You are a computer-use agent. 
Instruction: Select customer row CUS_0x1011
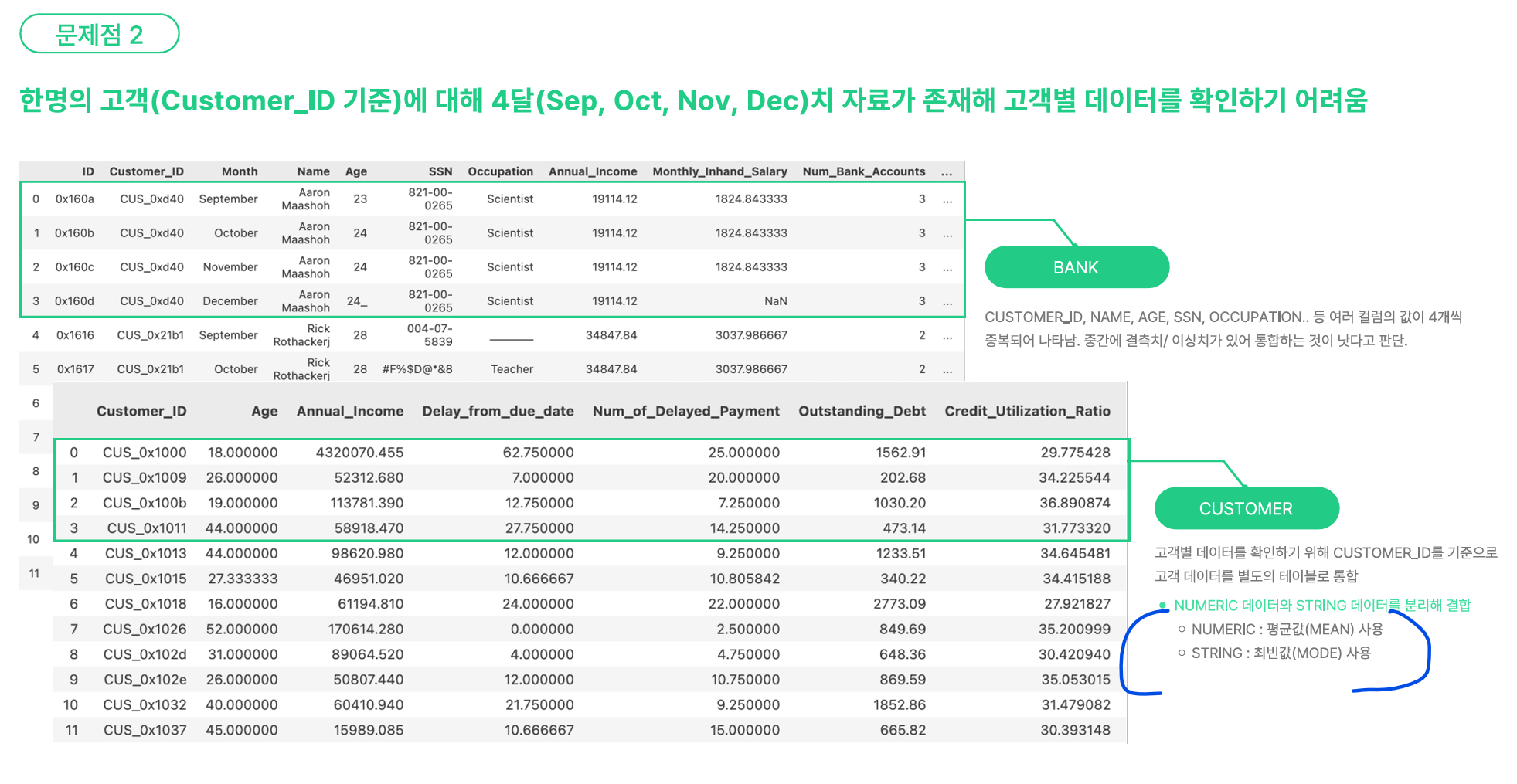tap(590, 528)
